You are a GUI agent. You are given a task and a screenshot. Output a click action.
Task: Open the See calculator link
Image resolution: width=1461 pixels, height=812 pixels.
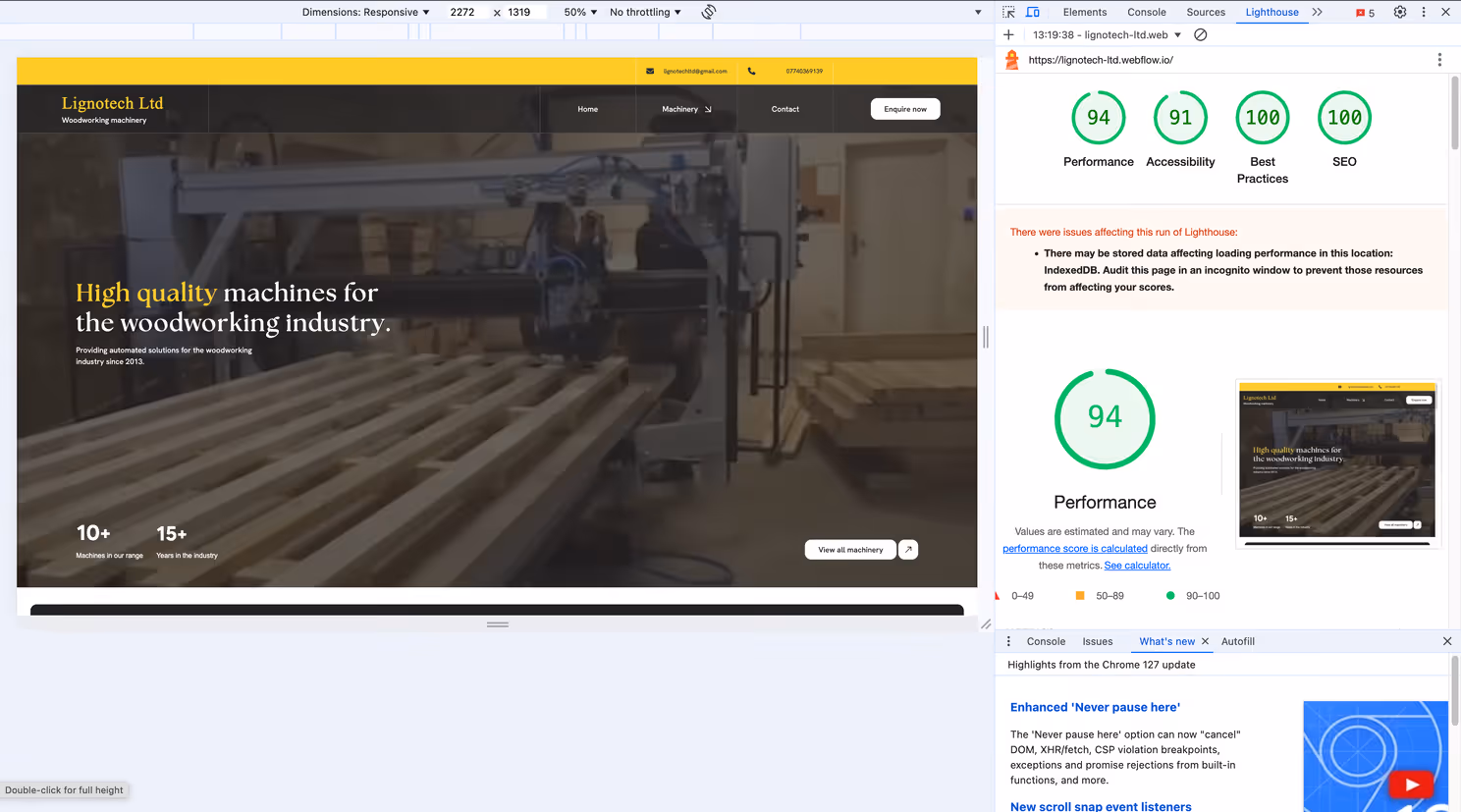point(1137,566)
